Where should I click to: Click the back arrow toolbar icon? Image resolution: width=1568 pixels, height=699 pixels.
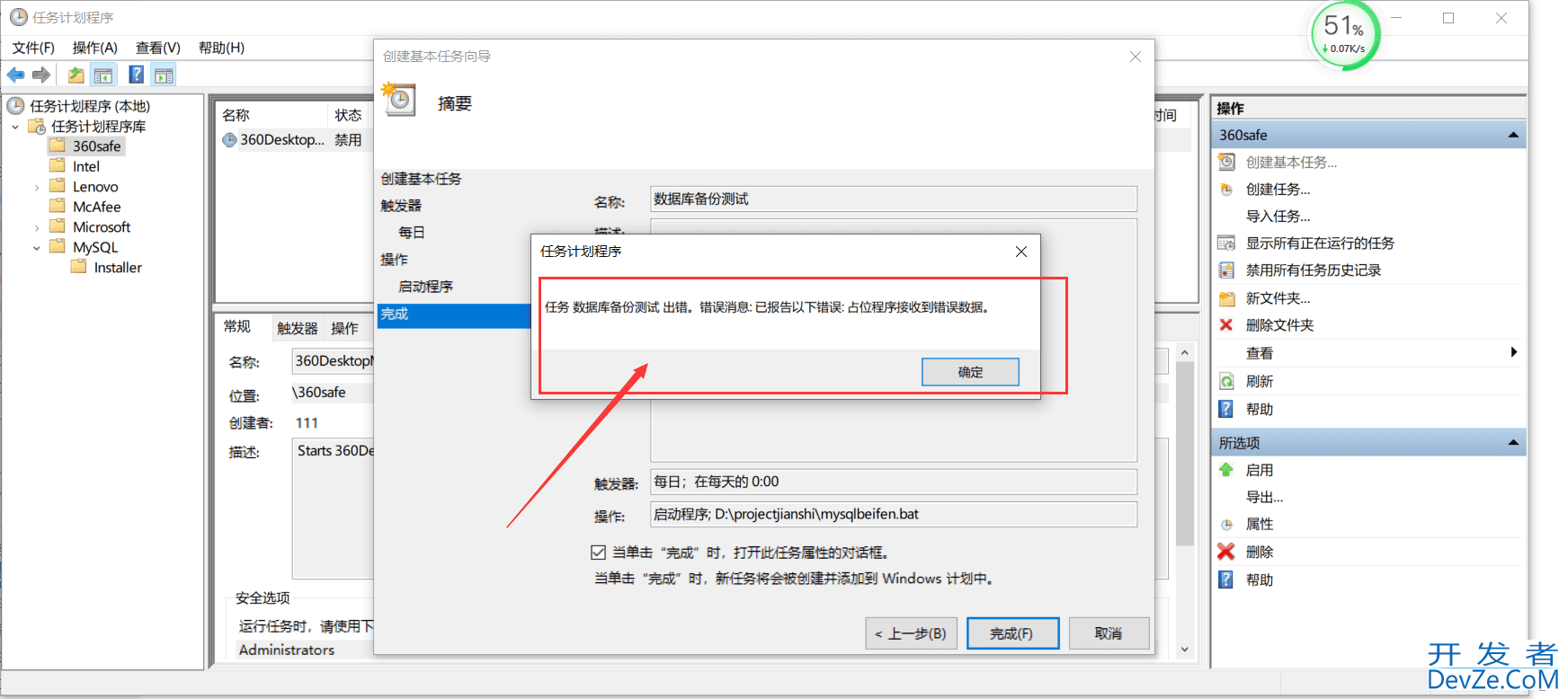[x=15, y=75]
